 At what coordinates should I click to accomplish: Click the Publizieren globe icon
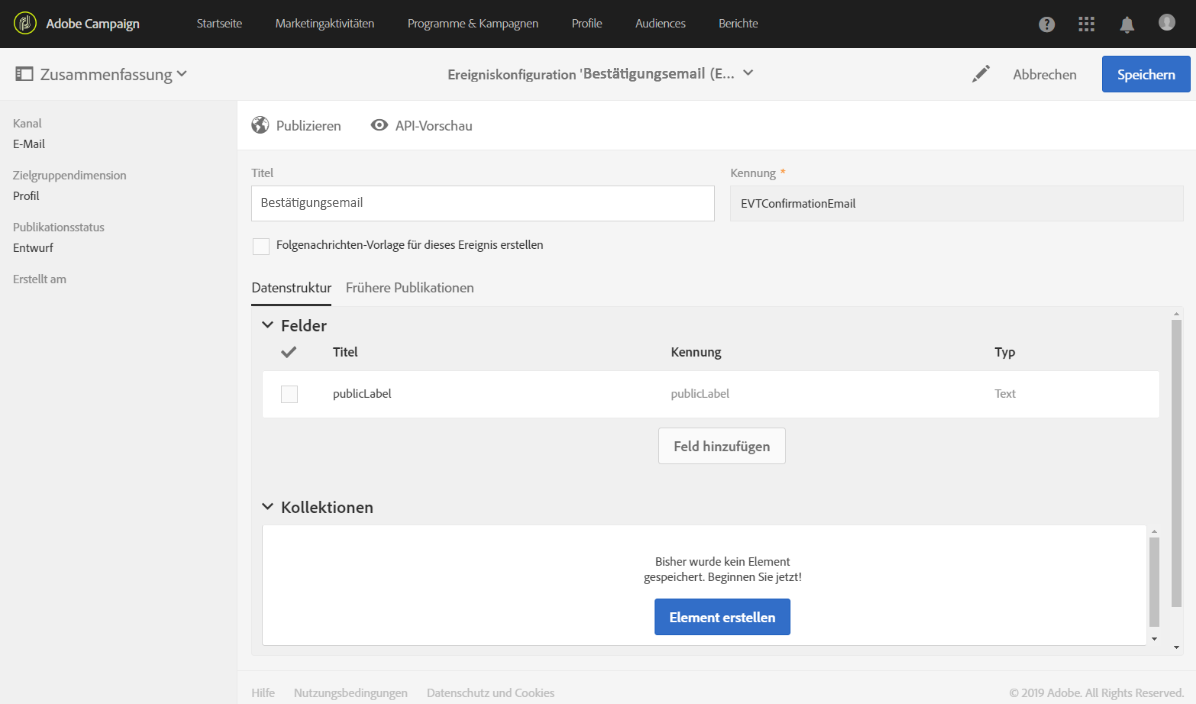pyautogui.click(x=260, y=125)
